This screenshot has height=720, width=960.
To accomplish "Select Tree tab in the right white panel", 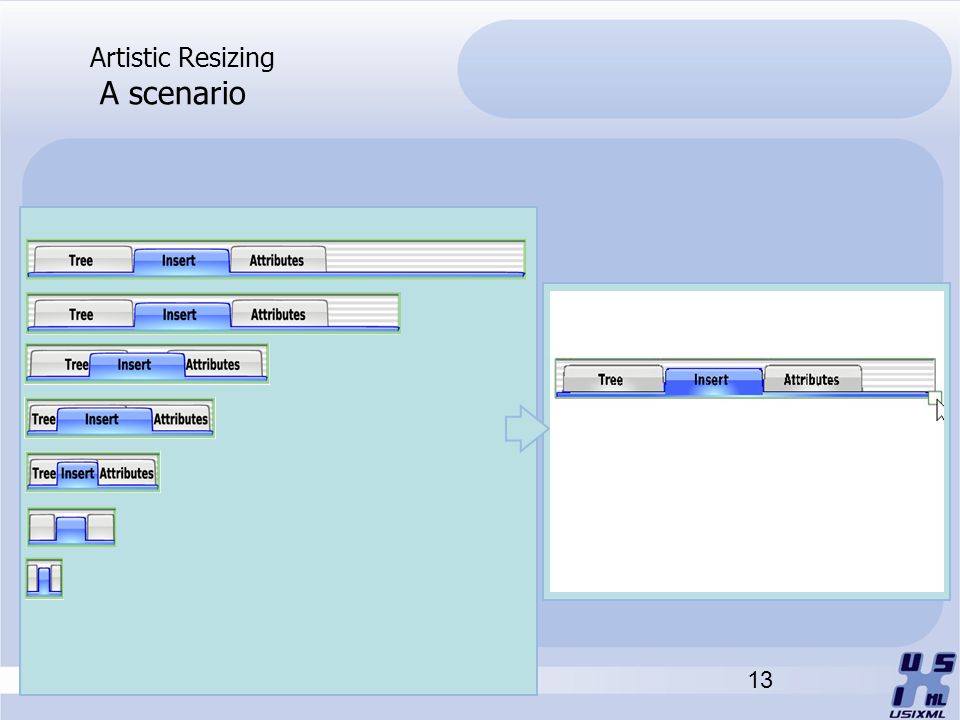I will tap(613, 380).
